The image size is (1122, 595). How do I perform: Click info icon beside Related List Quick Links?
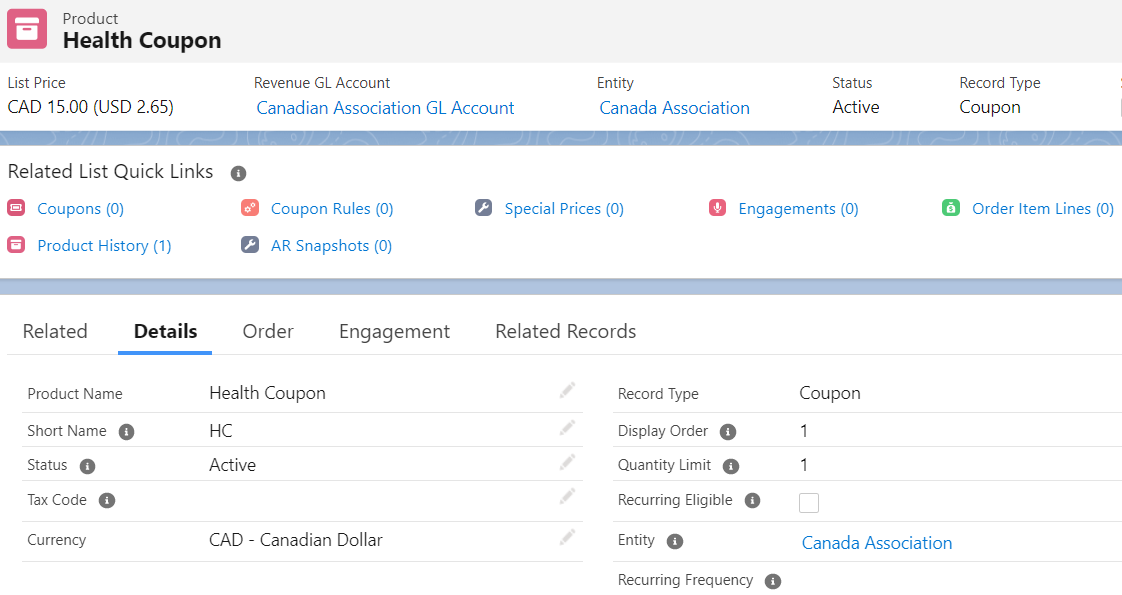(238, 173)
